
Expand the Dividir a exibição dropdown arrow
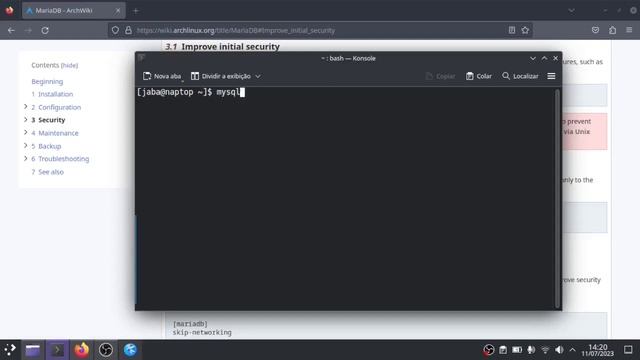[x=258, y=76]
